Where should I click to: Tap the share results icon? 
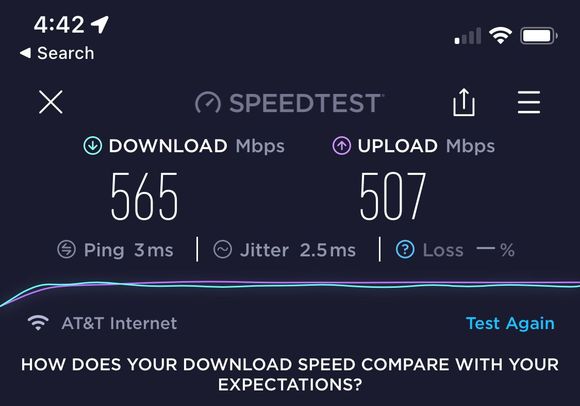[464, 102]
